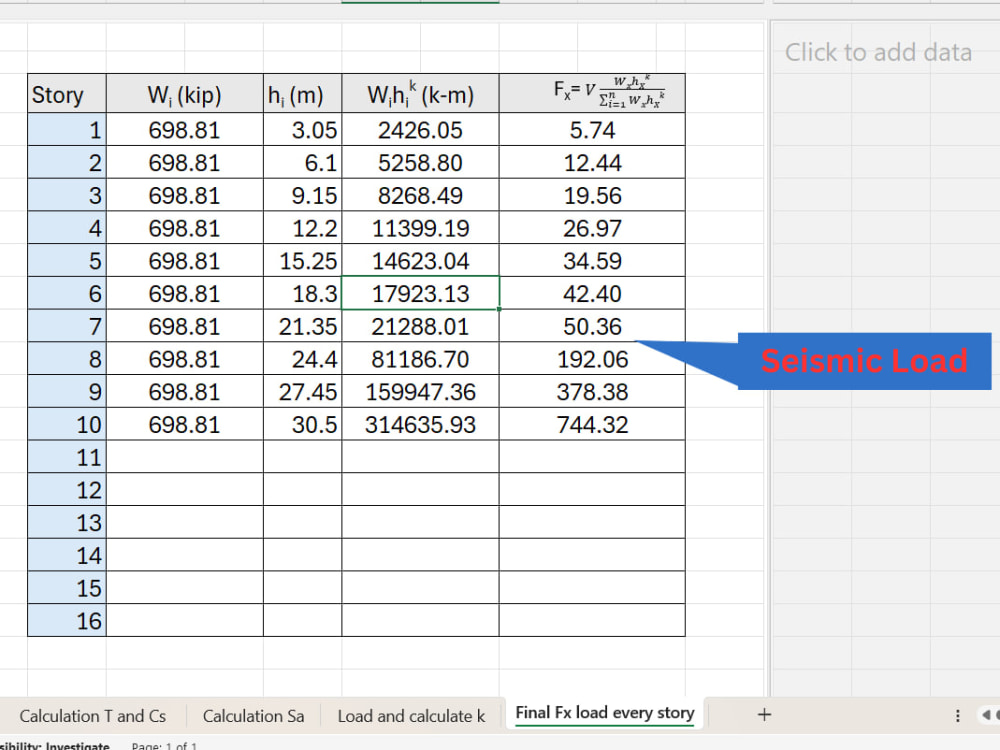The width and height of the screenshot is (1000, 750).
Task: Select the Fx value 26.97
Action: [x=592, y=228]
